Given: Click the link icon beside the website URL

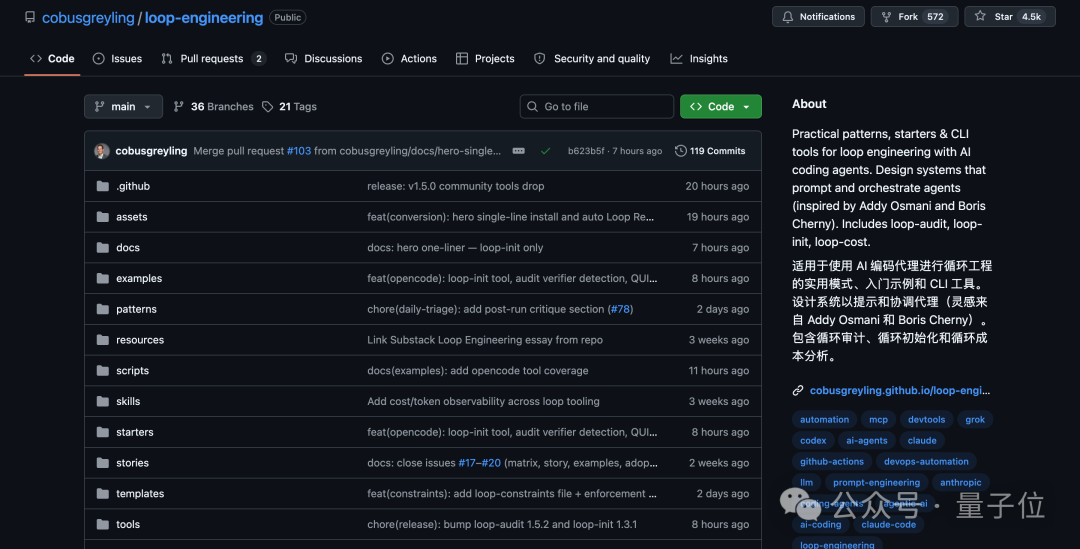Looking at the screenshot, I should pos(798,391).
